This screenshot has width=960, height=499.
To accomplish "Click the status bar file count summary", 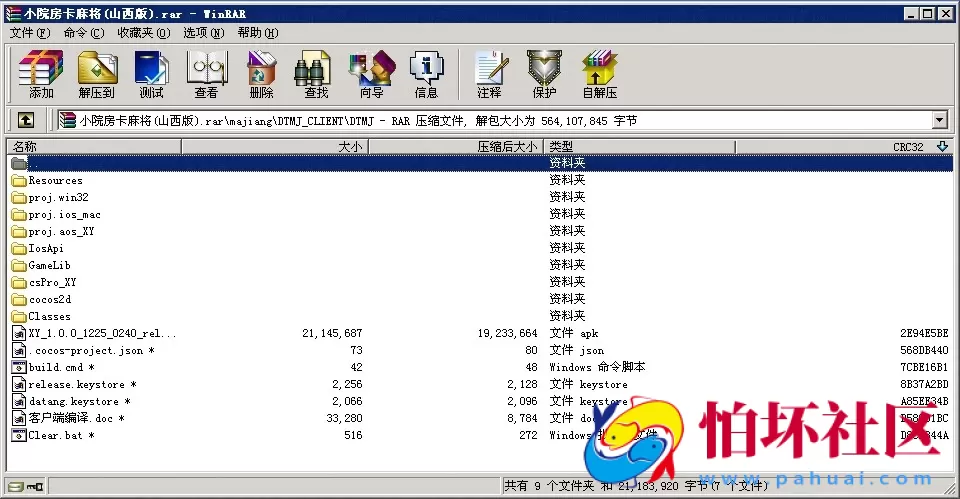I will point(636,486).
